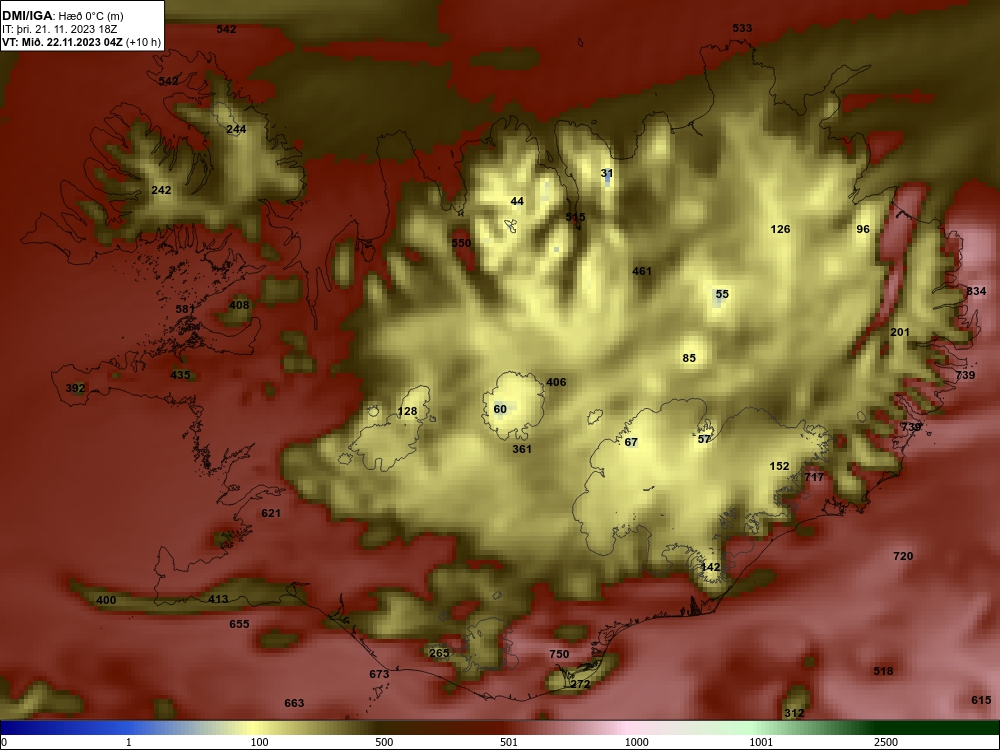Click the map value 663
1000x750 pixels.
click(x=294, y=703)
